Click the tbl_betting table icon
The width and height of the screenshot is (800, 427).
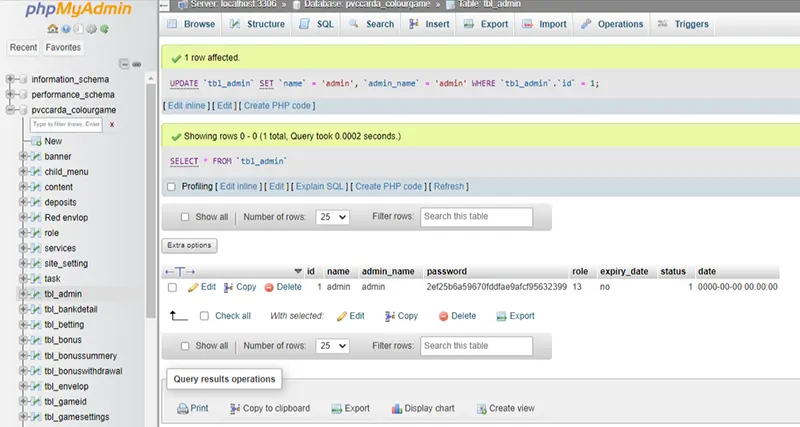(x=36, y=324)
